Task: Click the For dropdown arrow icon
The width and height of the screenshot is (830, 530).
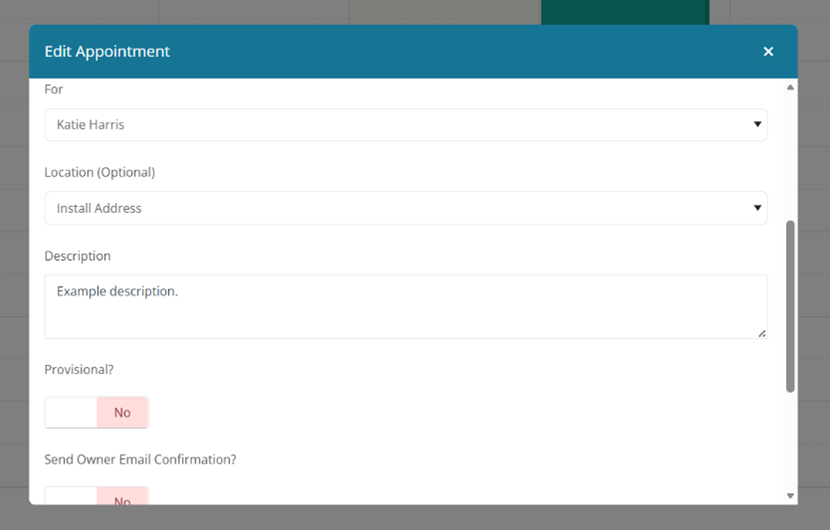Action: (x=756, y=125)
